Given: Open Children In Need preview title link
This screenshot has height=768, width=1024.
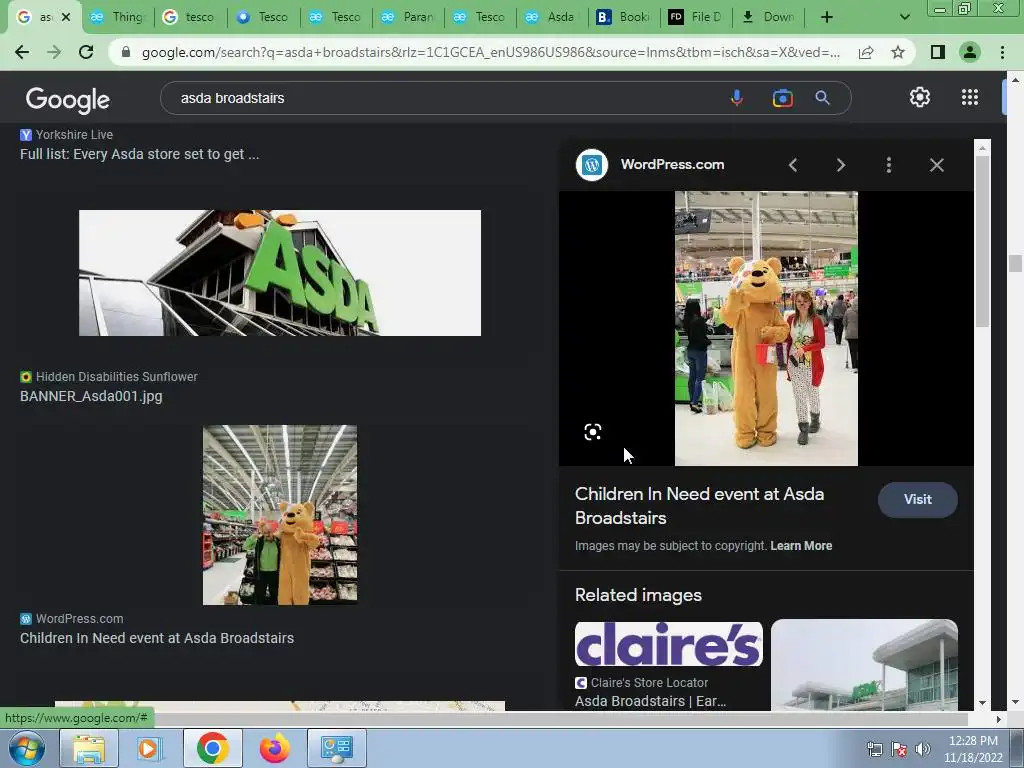Looking at the screenshot, I should [x=699, y=506].
